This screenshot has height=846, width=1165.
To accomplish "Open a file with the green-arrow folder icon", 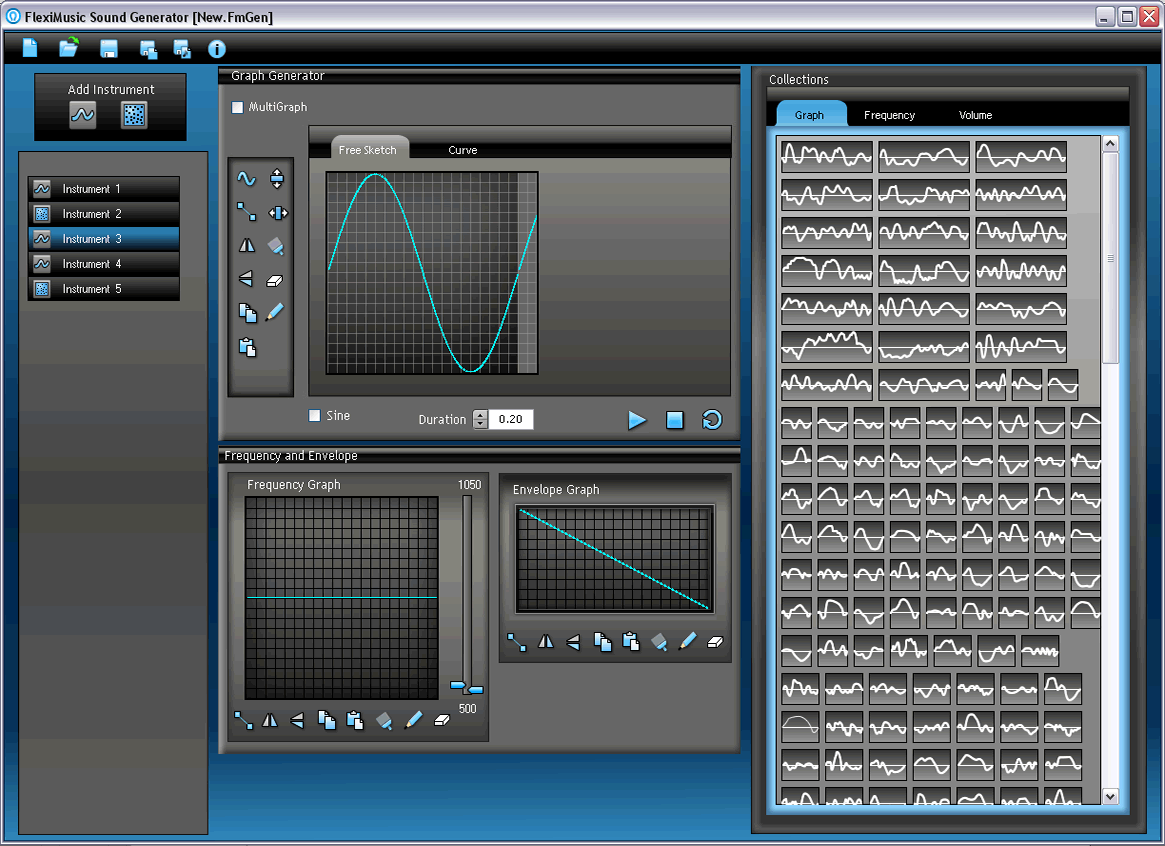I will 68,48.
